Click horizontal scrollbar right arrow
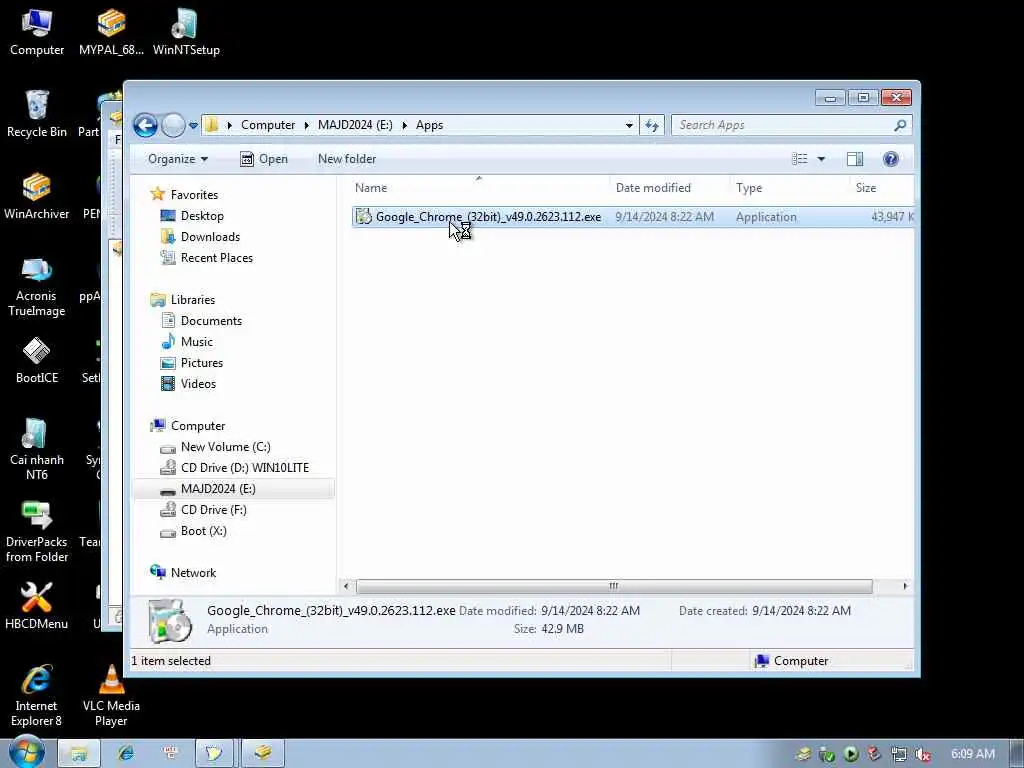This screenshot has width=1024, height=768. 905,586
